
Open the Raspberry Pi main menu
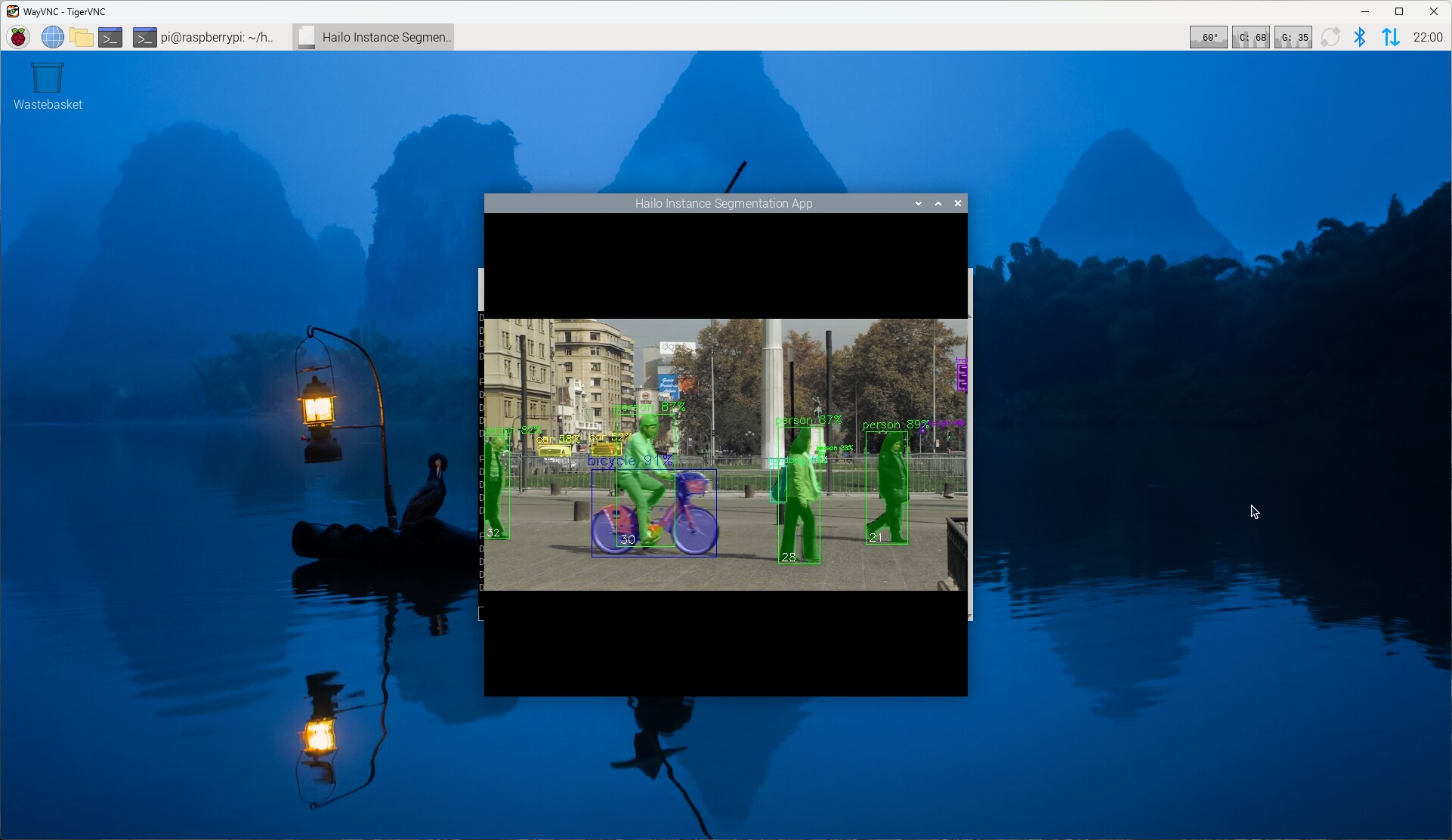click(x=19, y=37)
